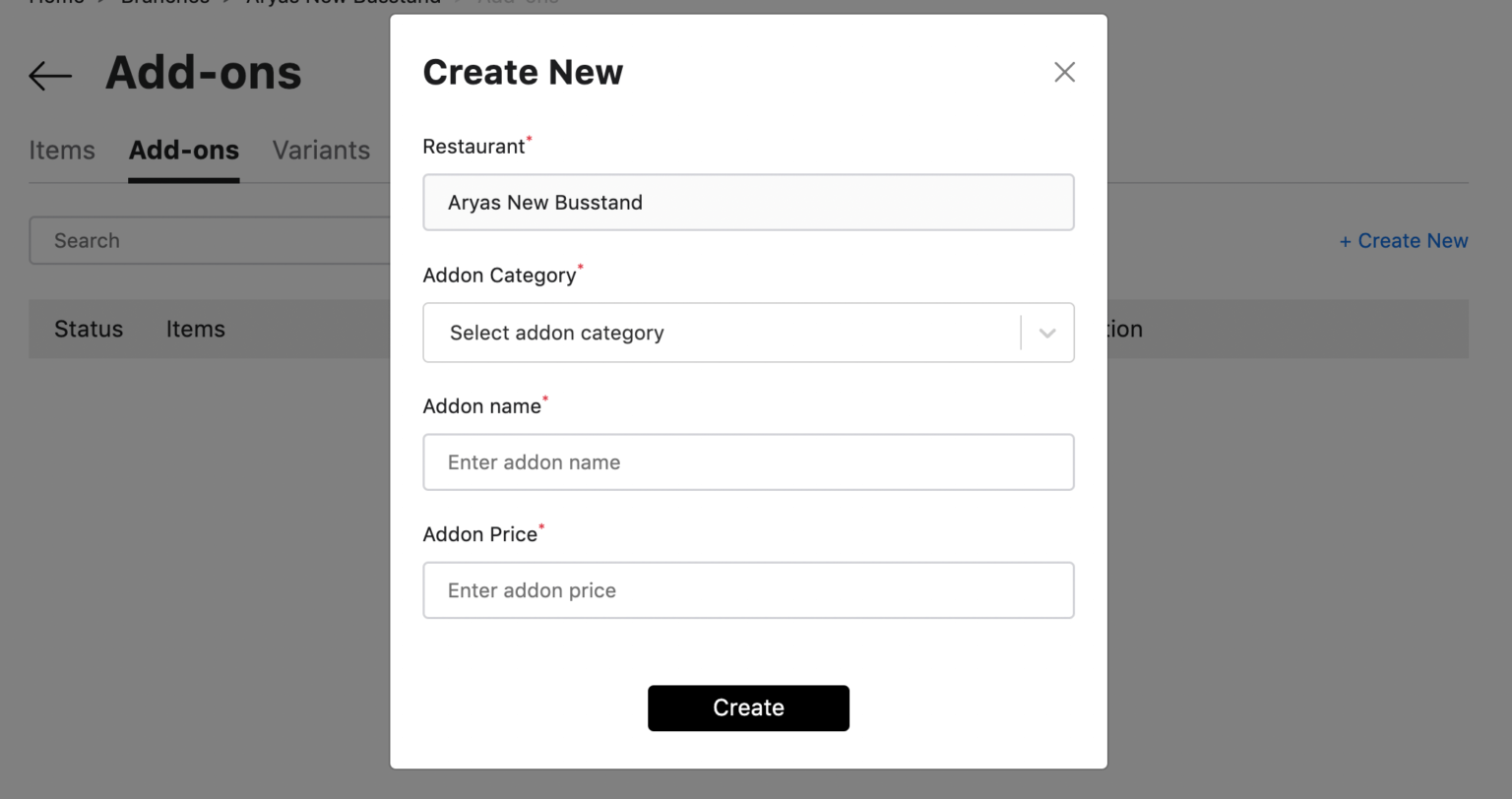Focus the Enter addon name field
This screenshot has width=1512, height=799.
coord(748,461)
